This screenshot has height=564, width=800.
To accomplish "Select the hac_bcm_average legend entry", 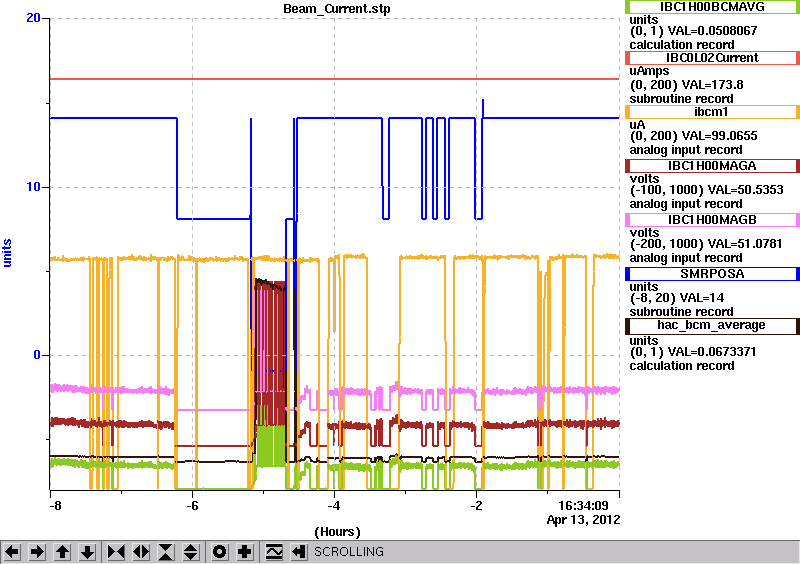I will click(712, 326).
